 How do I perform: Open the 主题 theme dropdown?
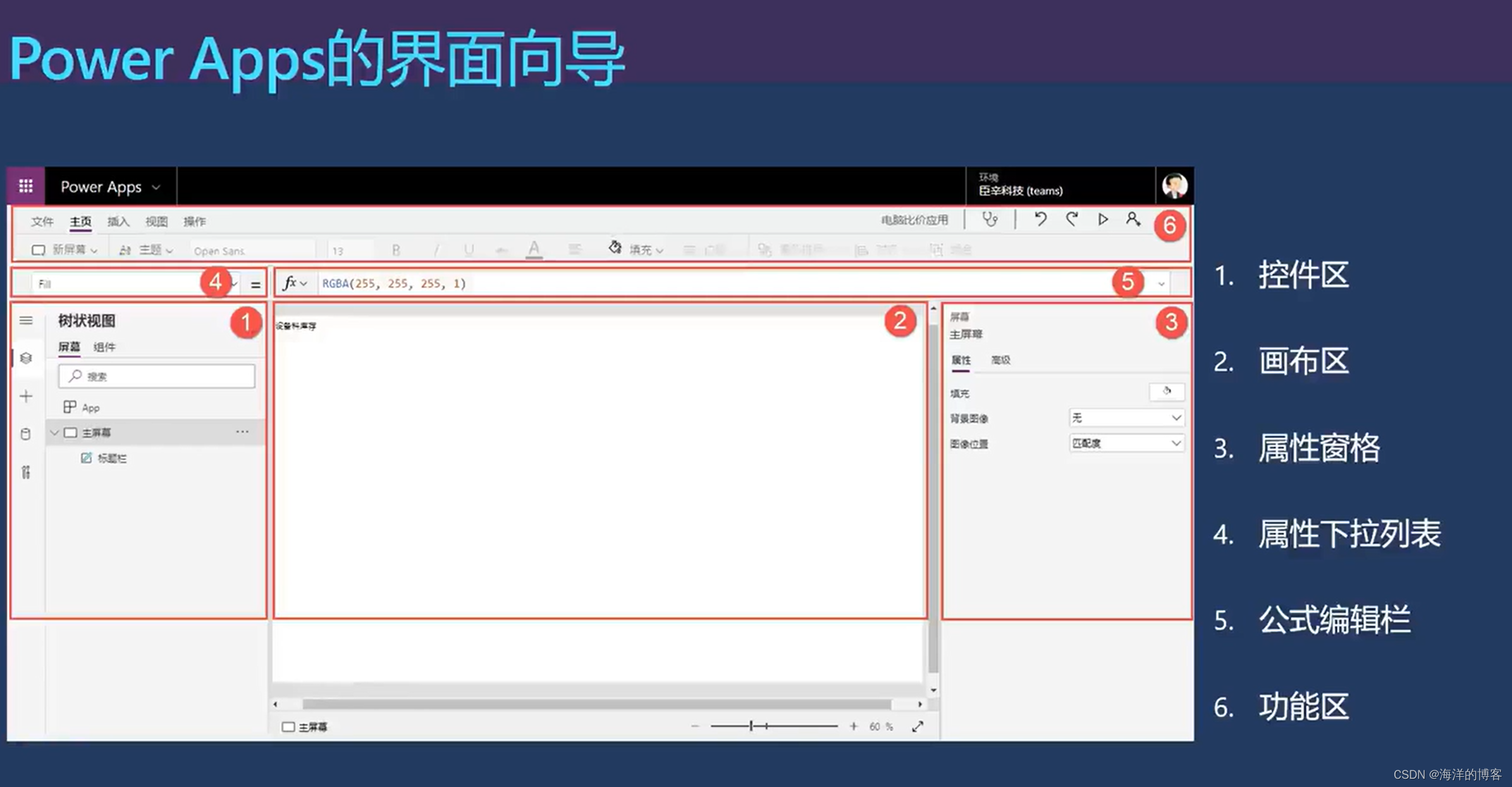[146, 250]
